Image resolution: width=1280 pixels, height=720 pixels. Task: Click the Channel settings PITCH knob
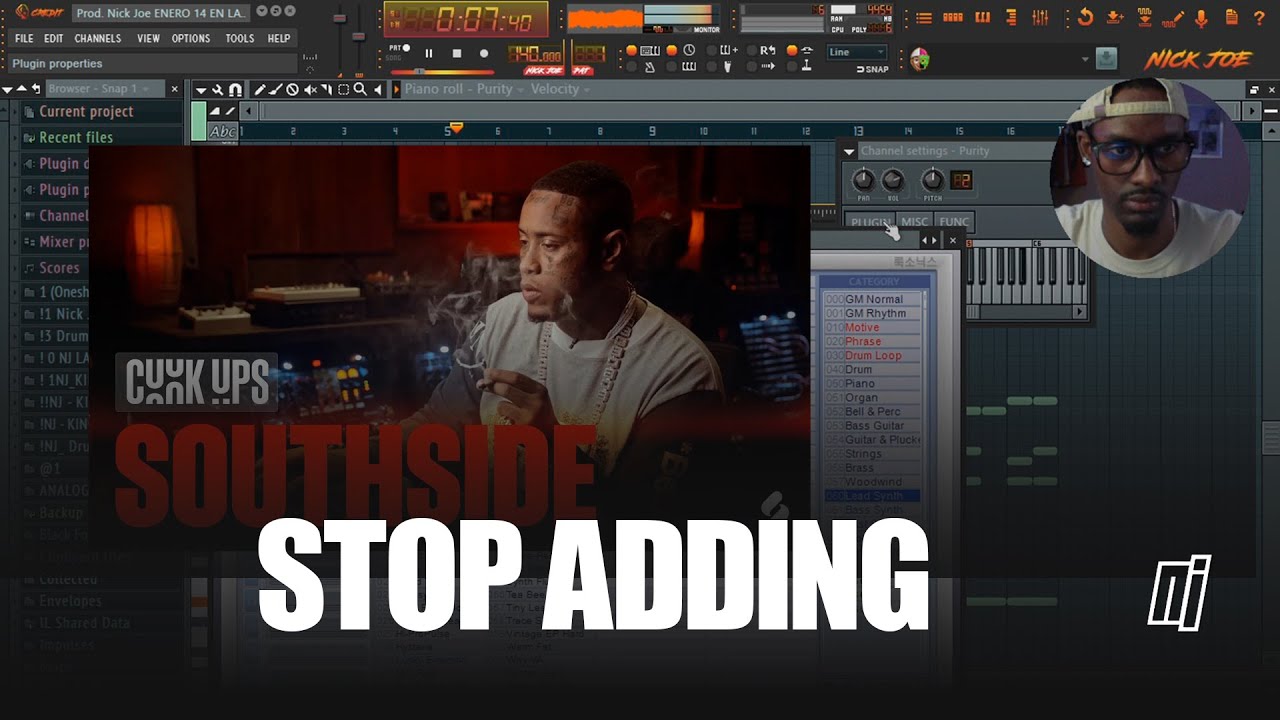point(932,180)
